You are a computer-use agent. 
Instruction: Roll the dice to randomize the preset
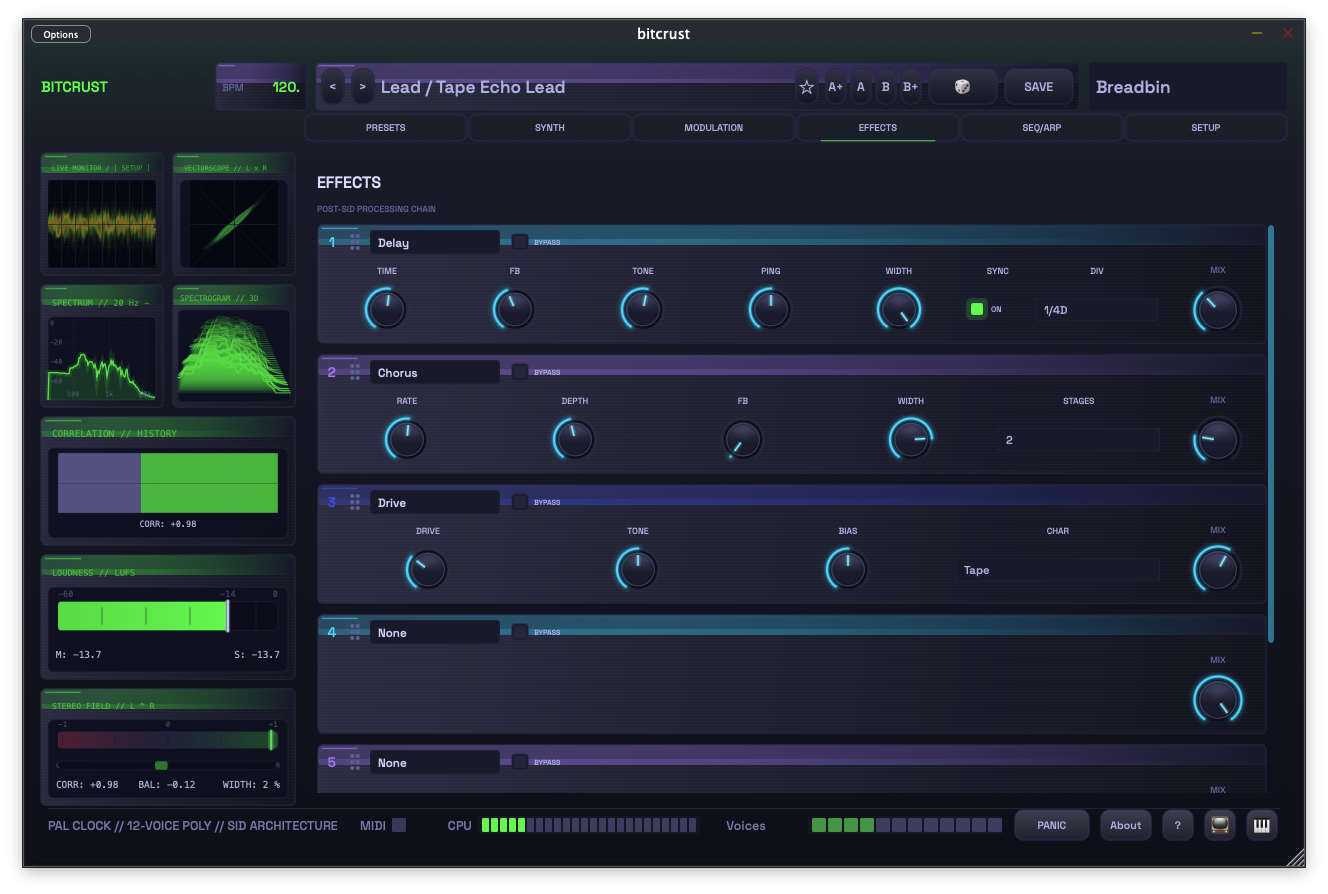click(962, 87)
